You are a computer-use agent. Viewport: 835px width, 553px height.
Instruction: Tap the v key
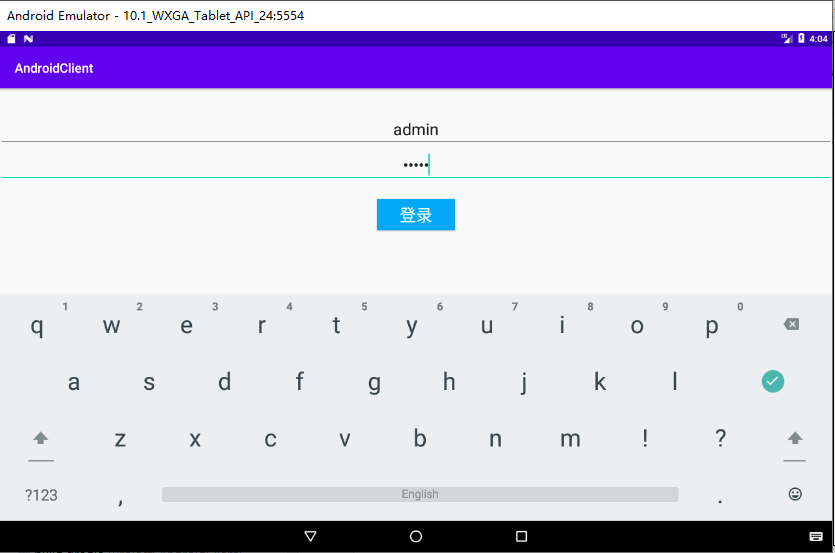pos(345,439)
